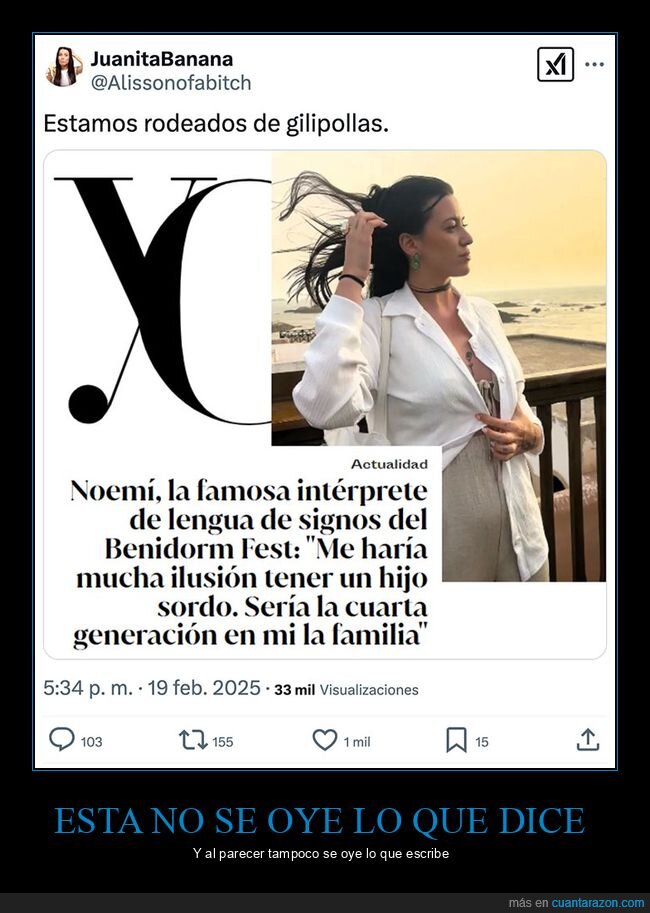Image resolution: width=650 pixels, height=913 pixels.
Task: Click the Actualidad section label
Action: [389, 464]
